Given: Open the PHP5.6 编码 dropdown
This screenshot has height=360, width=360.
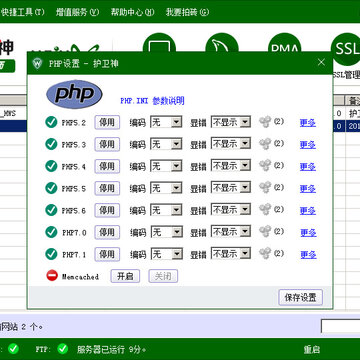Looking at the screenshot, I should pos(166,210).
